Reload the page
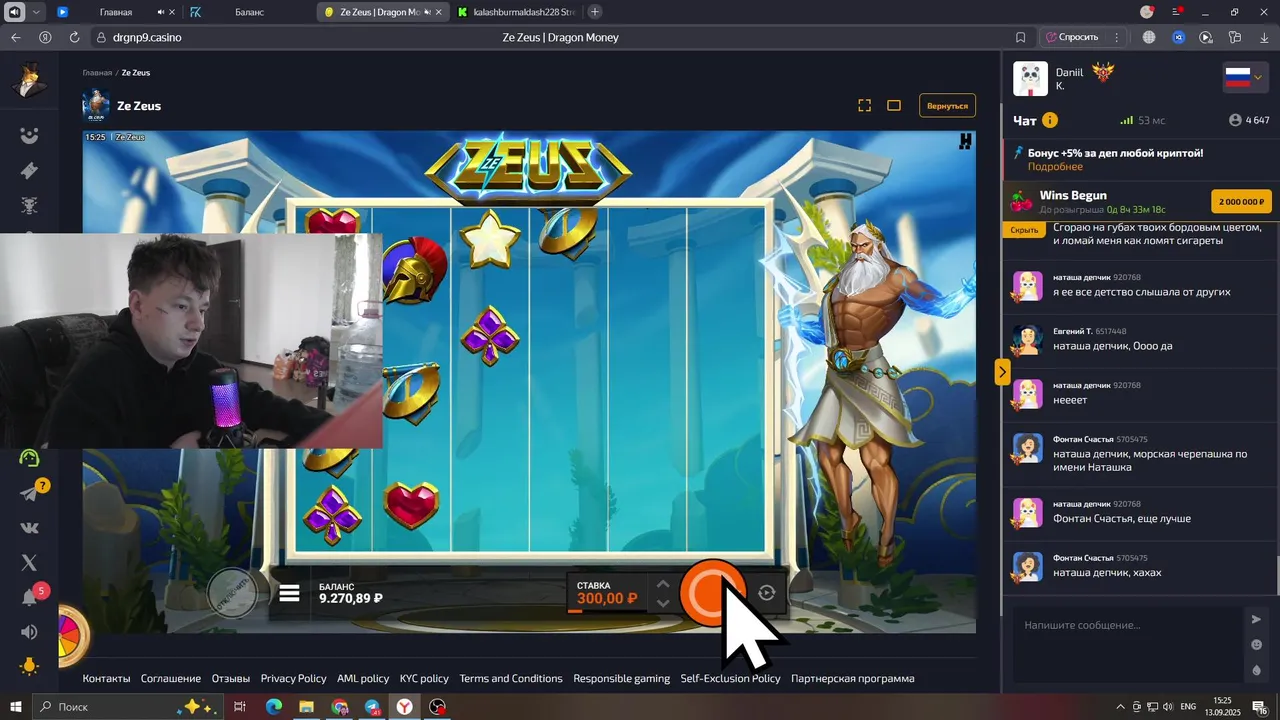 click(x=74, y=37)
